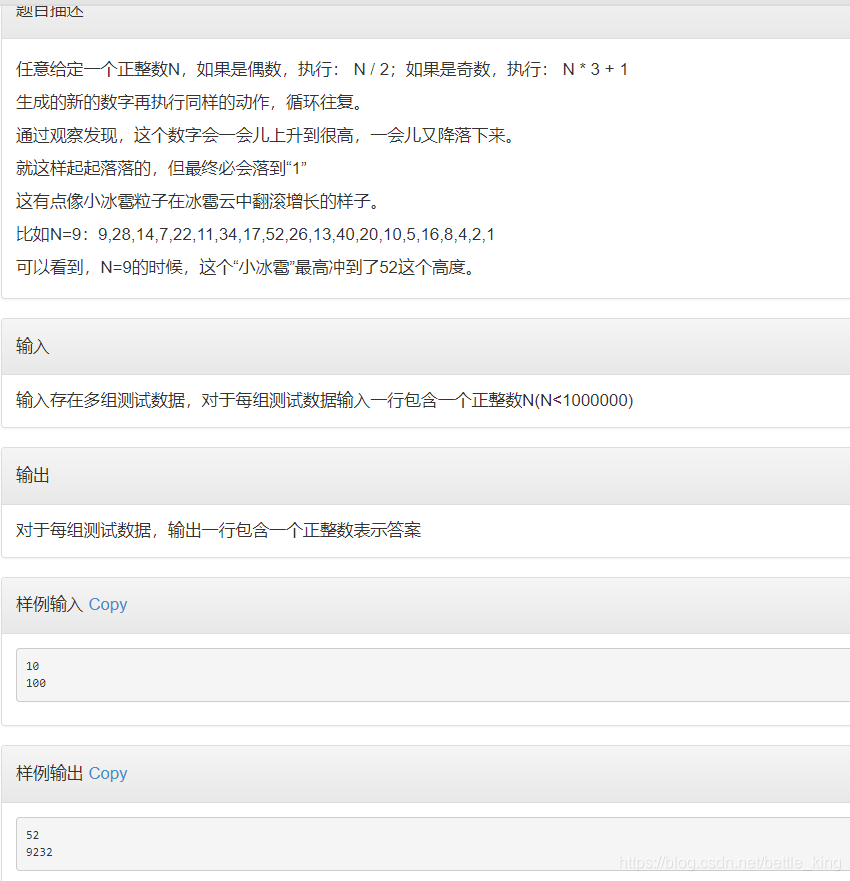Select the number 10 in sample input
The height and width of the screenshot is (881, 850).
click(x=32, y=666)
